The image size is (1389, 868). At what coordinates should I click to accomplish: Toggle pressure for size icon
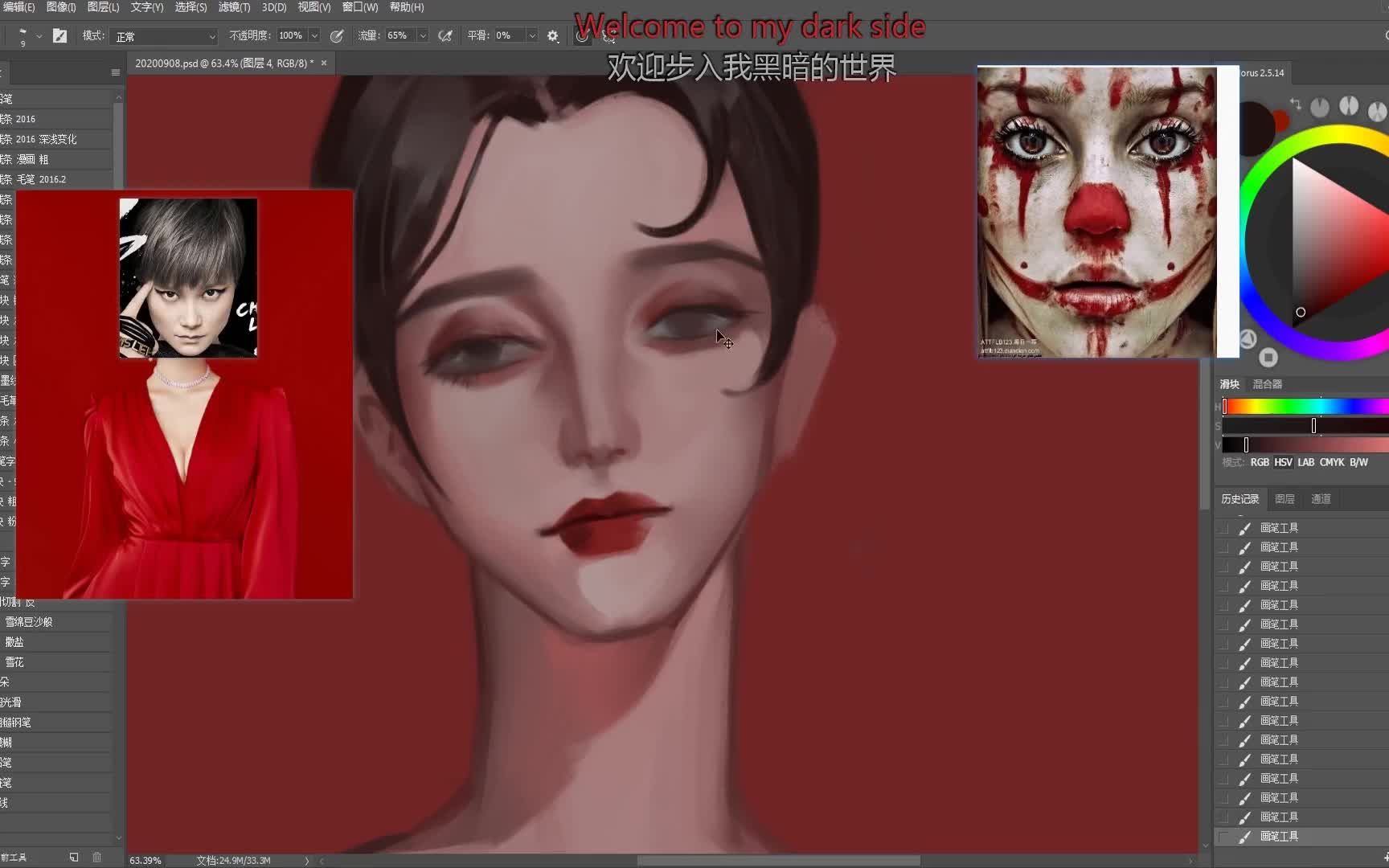582,35
